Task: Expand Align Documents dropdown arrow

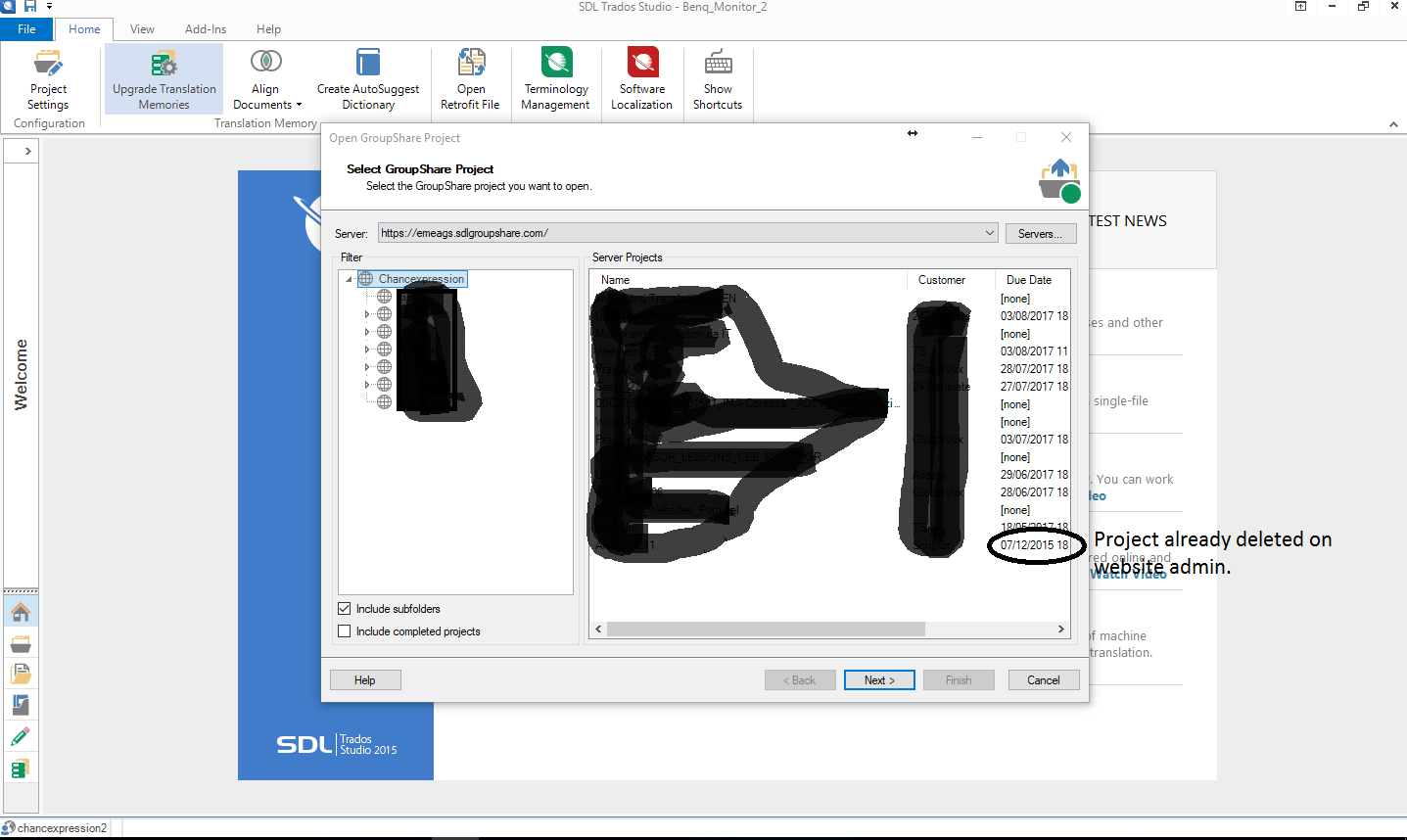Action: click(299, 105)
